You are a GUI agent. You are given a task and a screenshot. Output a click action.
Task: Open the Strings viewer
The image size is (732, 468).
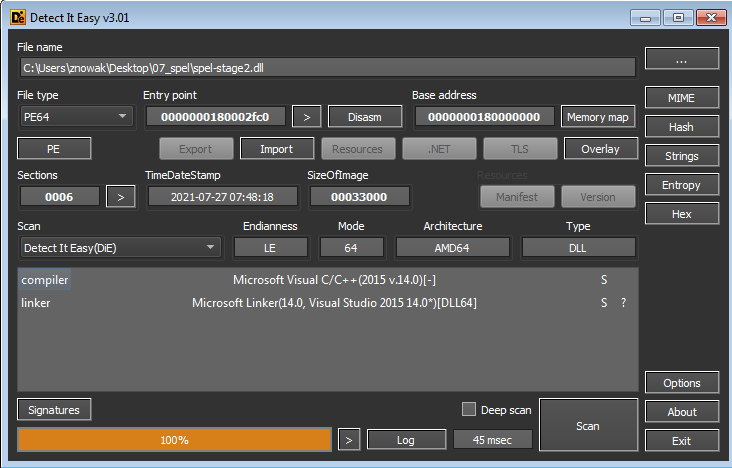click(x=682, y=156)
